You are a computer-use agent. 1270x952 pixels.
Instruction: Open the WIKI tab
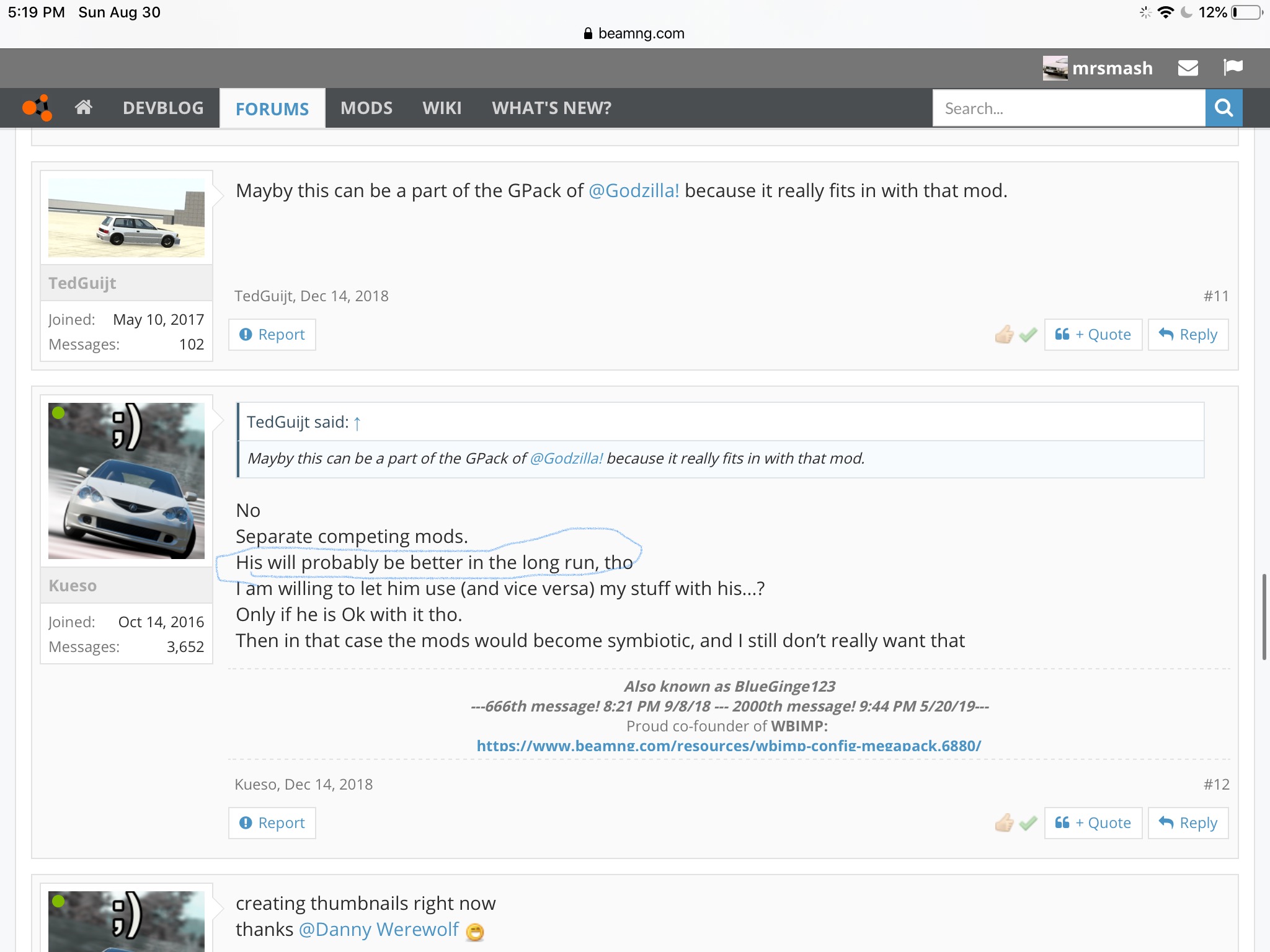(442, 108)
